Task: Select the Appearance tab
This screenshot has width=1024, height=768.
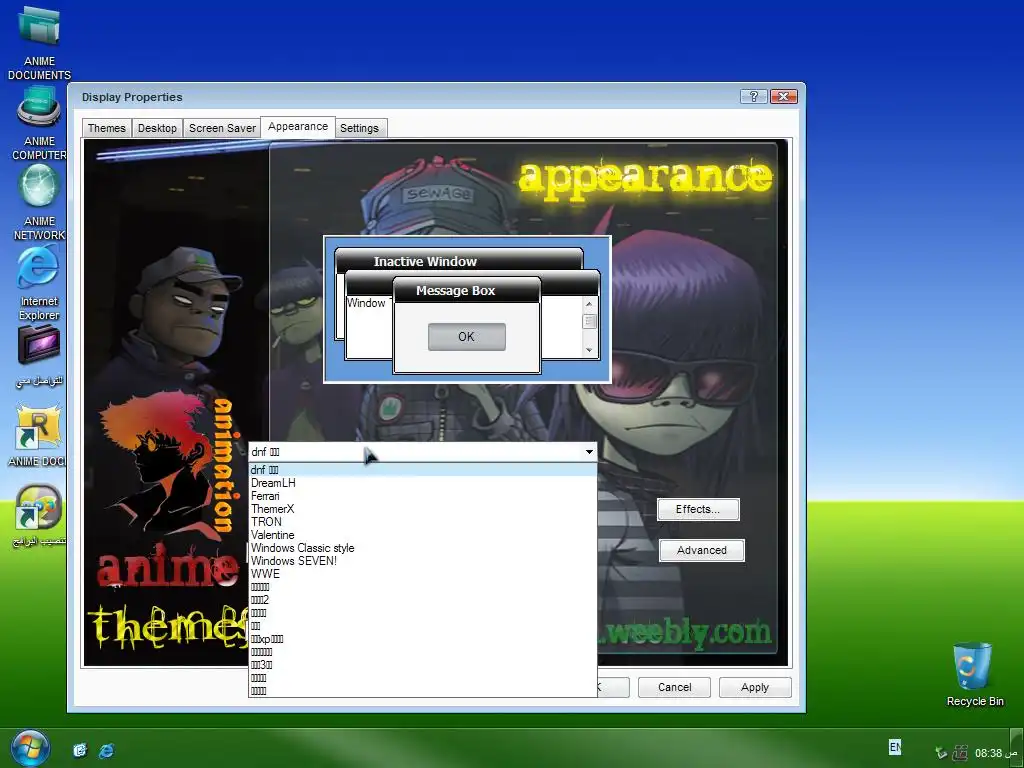Action: pyautogui.click(x=298, y=127)
